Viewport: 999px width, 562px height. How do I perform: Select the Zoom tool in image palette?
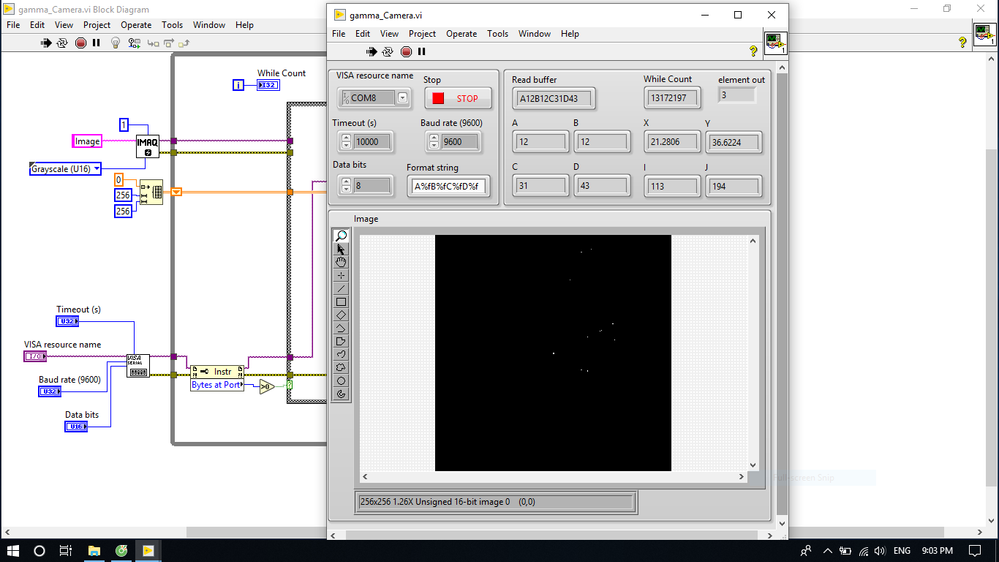tap(341, 236)
